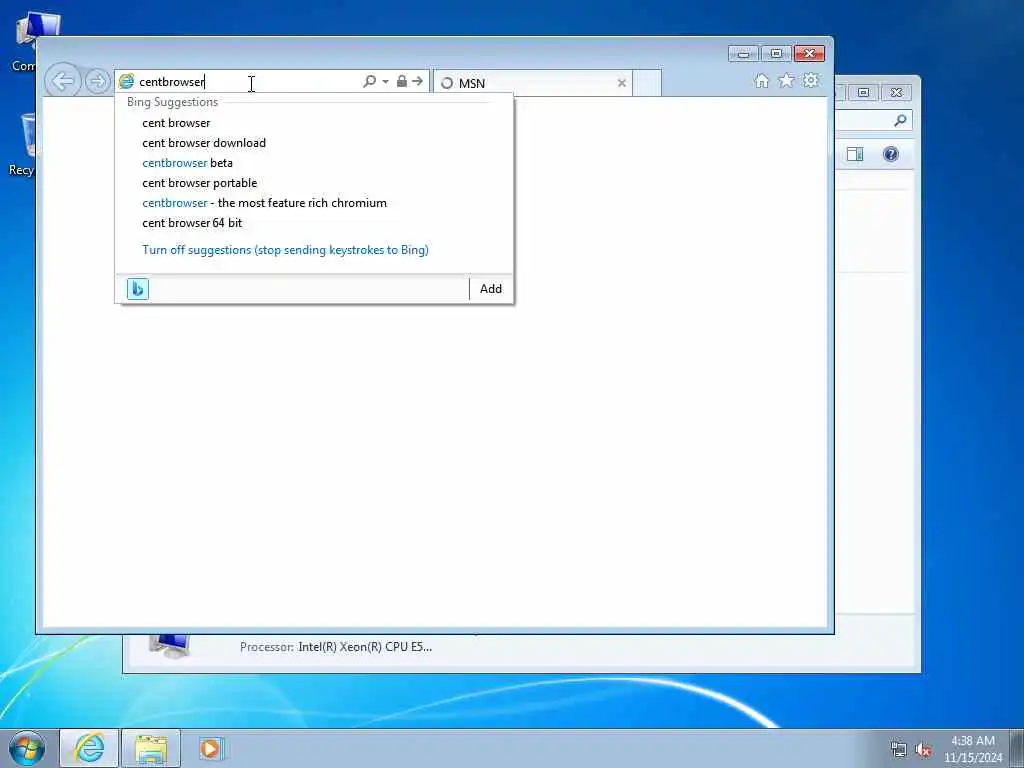Click the Add search provider button
The image size is (1024, 768).
coord(491,289)
